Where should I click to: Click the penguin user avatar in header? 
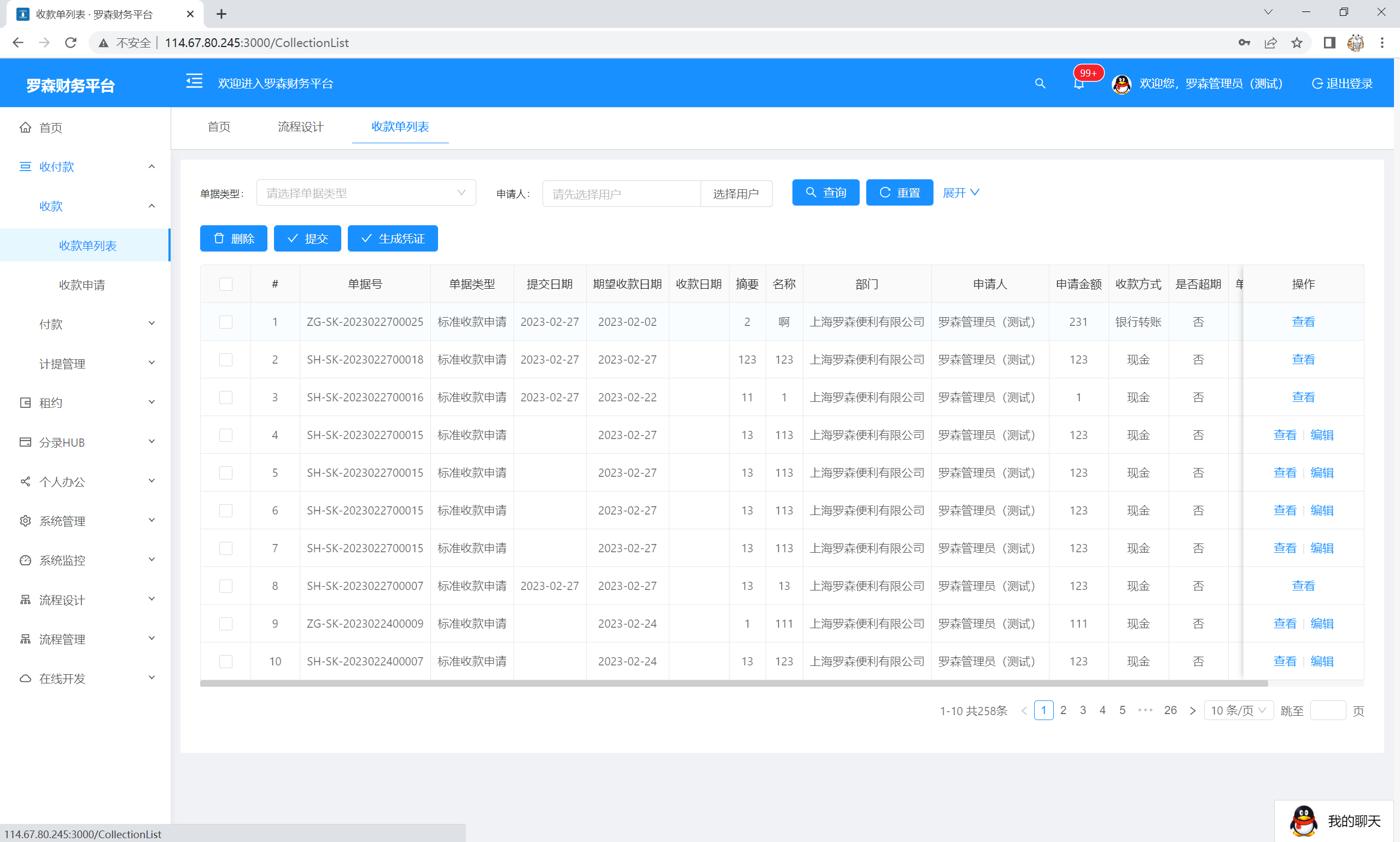click(x=1121, y=84)
